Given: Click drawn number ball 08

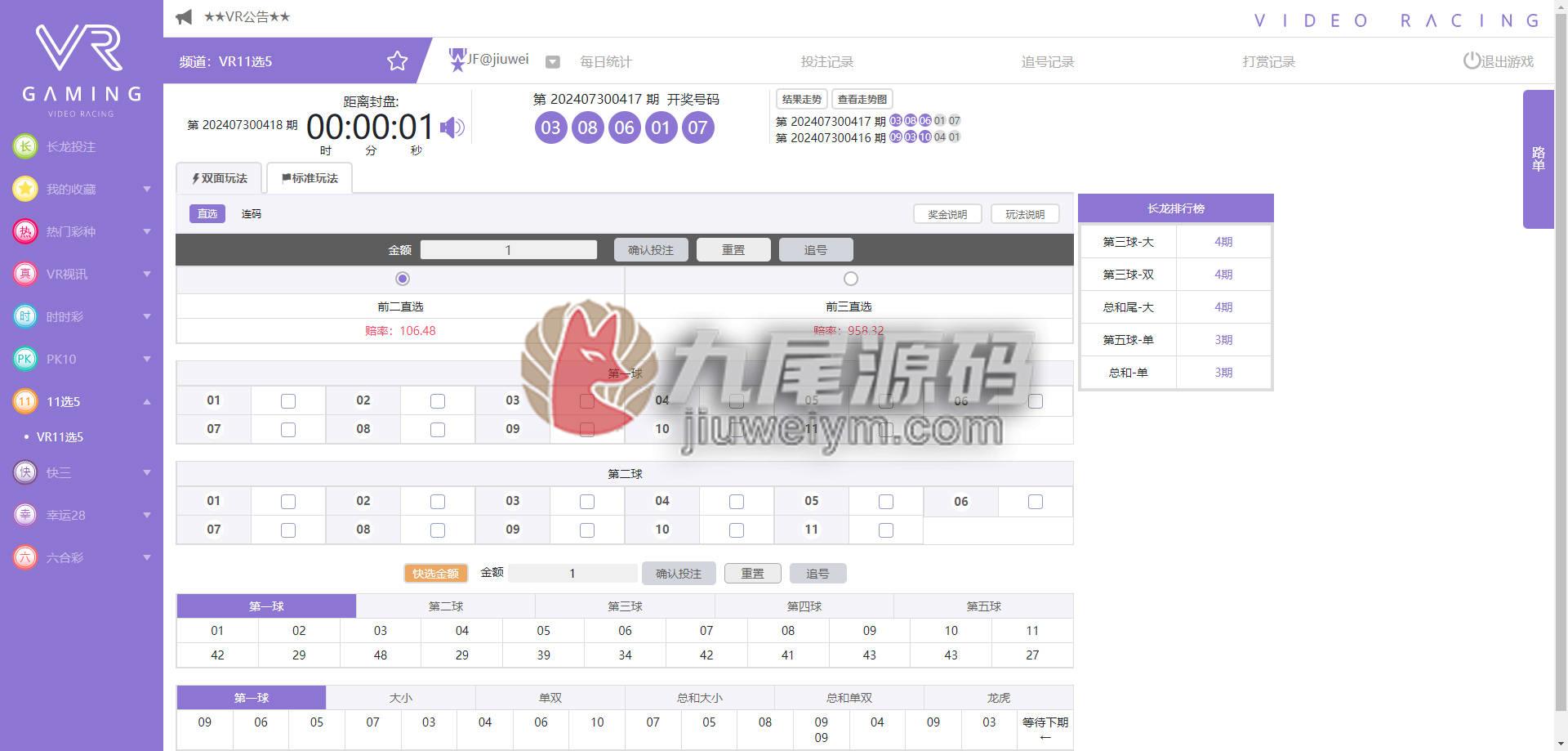Looking at the screenshot, I should (x=588, y=127).
